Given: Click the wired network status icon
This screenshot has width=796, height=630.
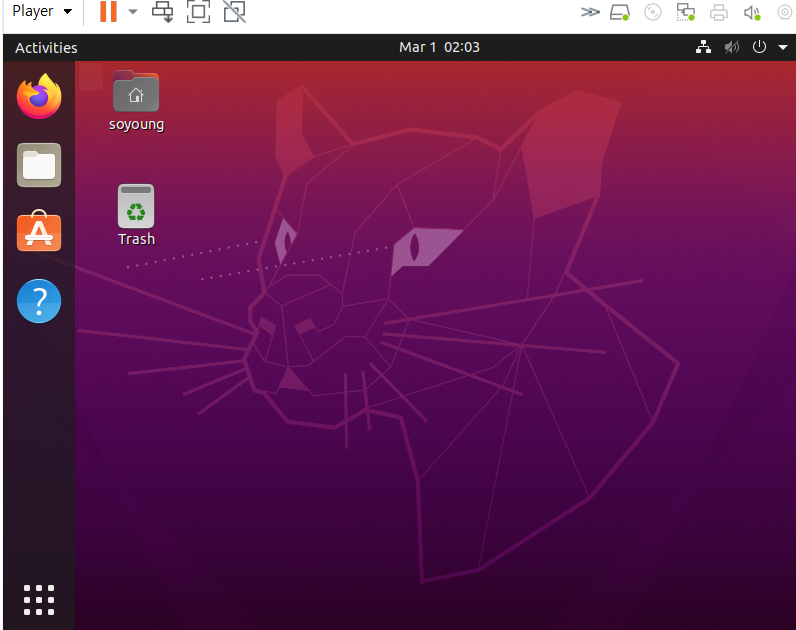Looking at the screenshot, I should click(x=703, y=47).
